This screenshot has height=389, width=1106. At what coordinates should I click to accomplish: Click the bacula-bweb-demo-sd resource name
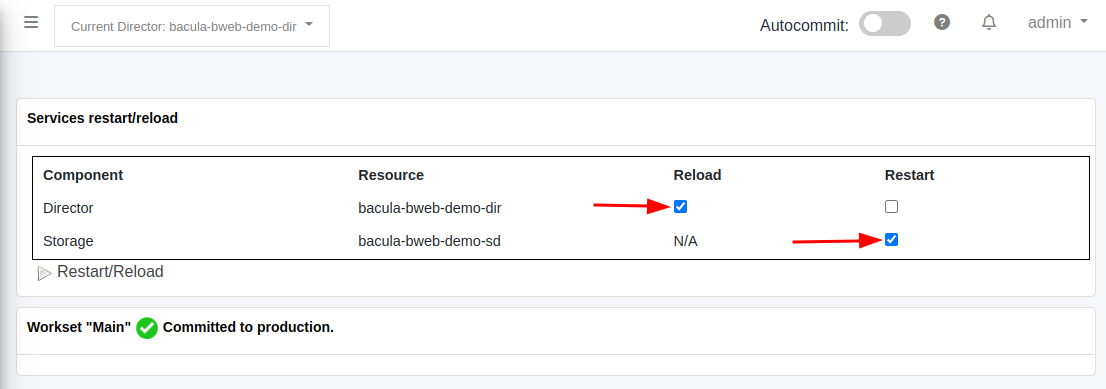pos(429,241)
